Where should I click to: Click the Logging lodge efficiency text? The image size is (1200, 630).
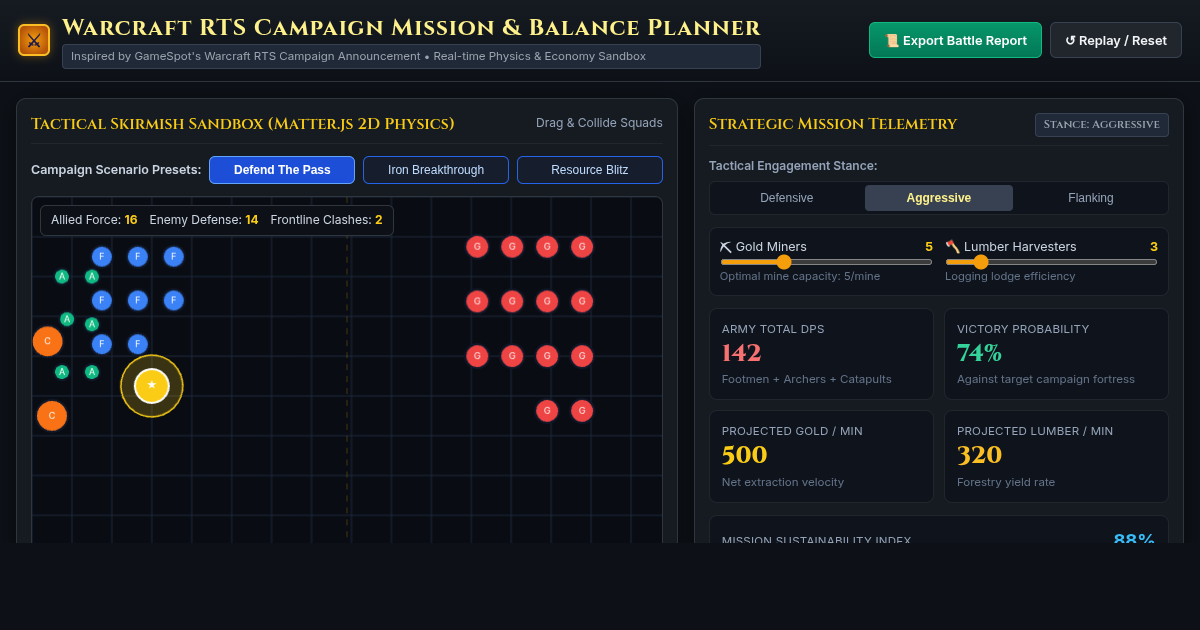click(1010, 276)
